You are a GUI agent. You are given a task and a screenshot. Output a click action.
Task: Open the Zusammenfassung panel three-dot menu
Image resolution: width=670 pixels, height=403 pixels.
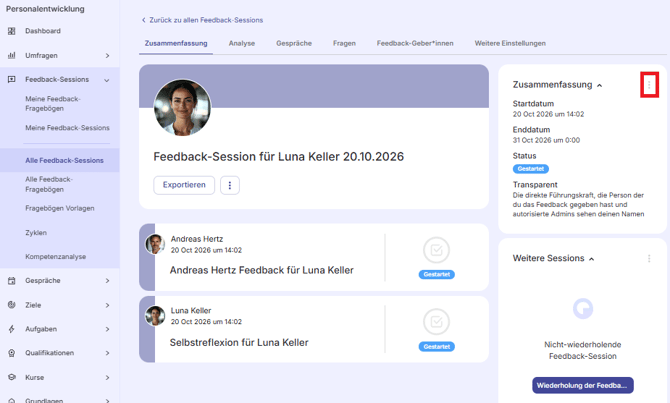pyautogui.click(x=649, y=85)
